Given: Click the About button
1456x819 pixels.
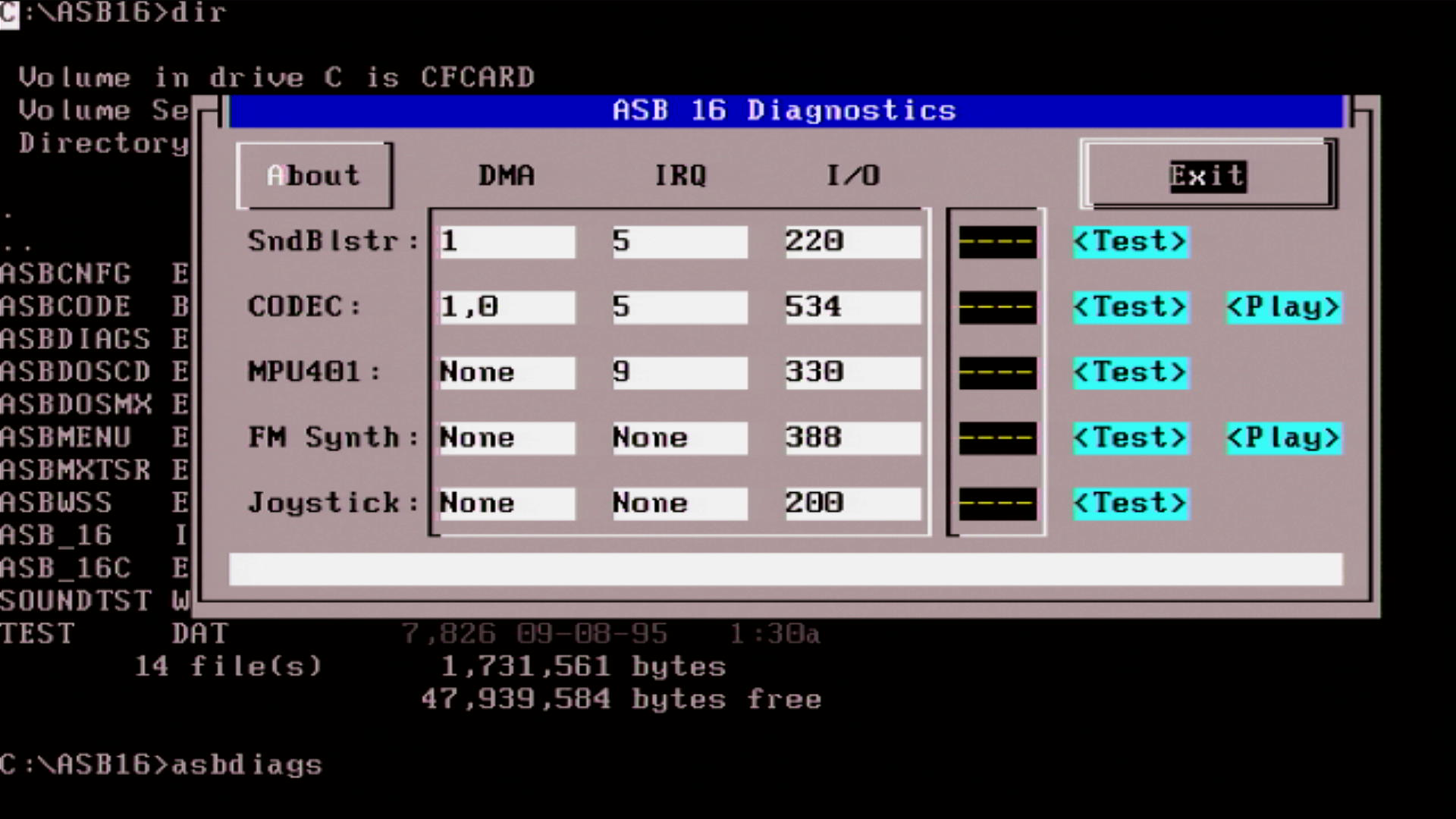Looking at the screenshot, I should [x=314, y=175].
